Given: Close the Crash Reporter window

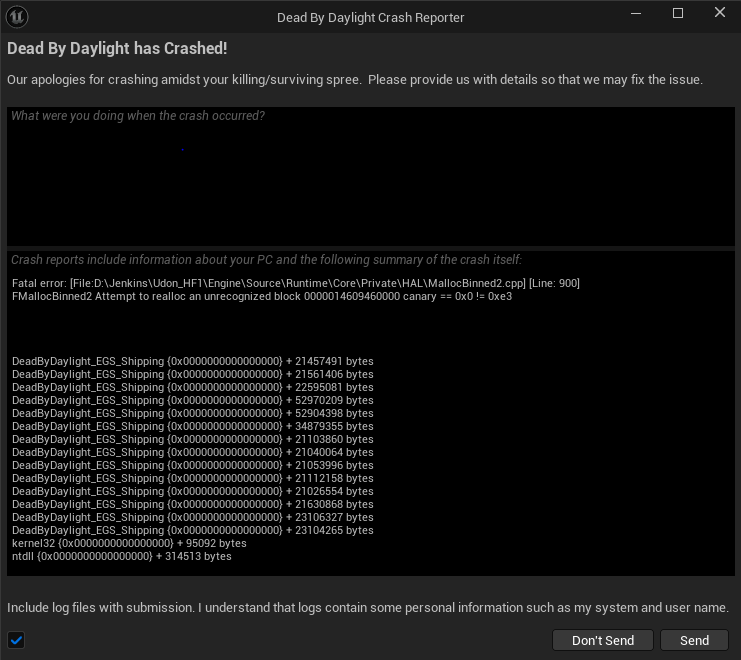Looking at the screenshot, I should coord(720,12).
